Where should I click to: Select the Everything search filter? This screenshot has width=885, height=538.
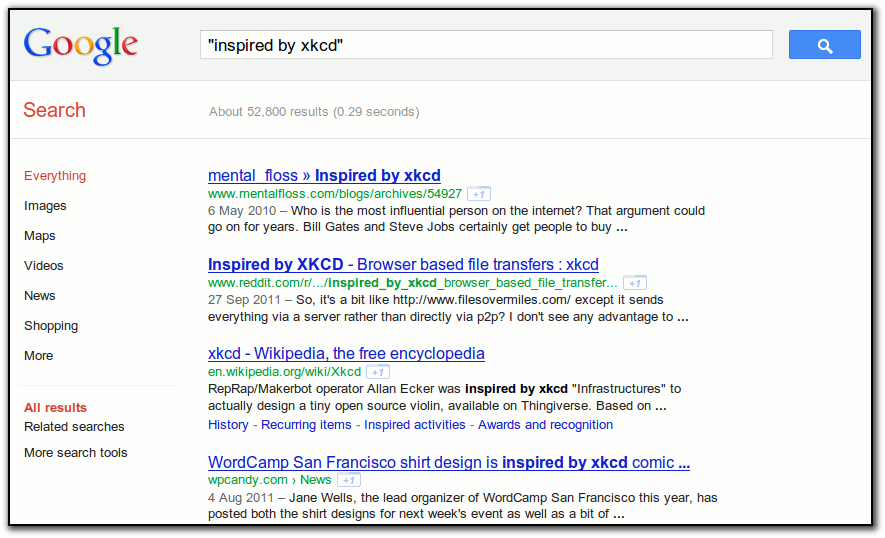coord(55,176)
